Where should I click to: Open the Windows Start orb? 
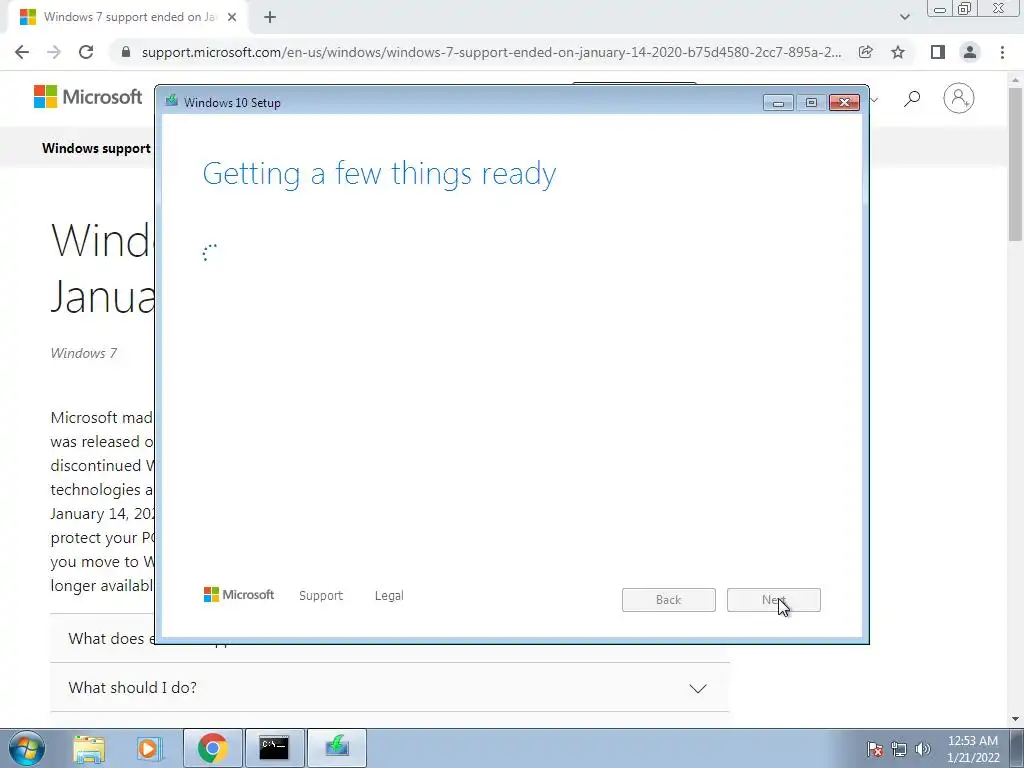pyautogui.click(x=27, y=748)
